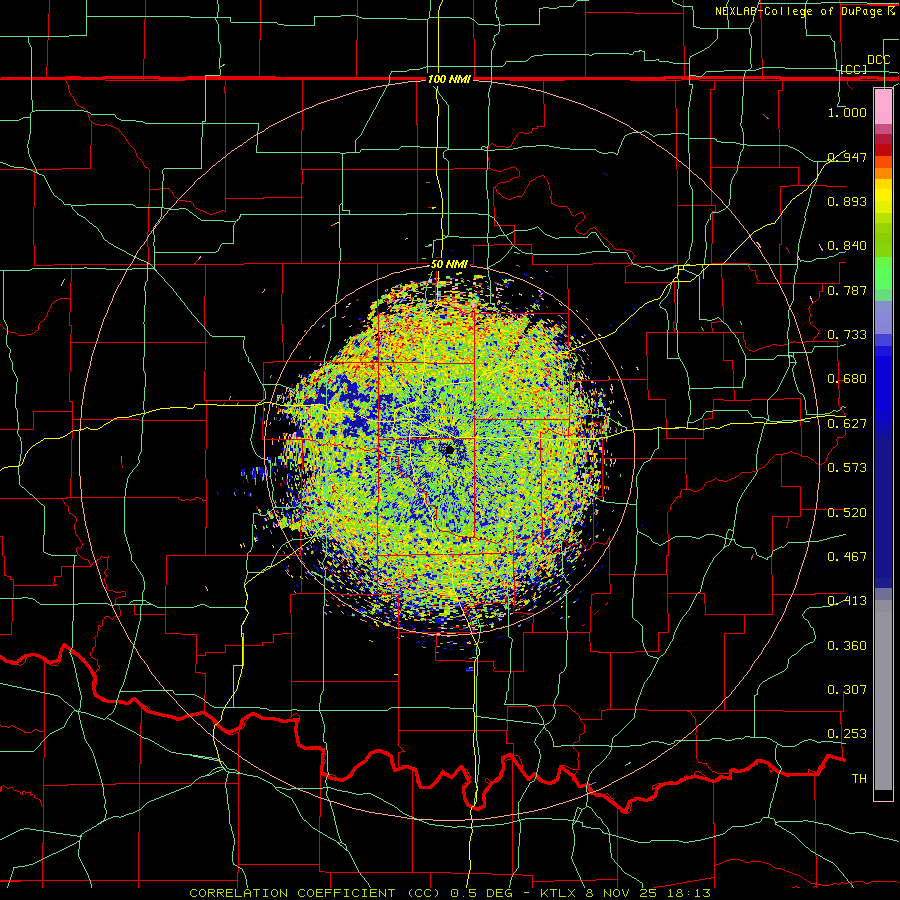Select the 0.360 scale value
Image resolution: width=900 pixels, height=900 pixels.
point(847,646)
